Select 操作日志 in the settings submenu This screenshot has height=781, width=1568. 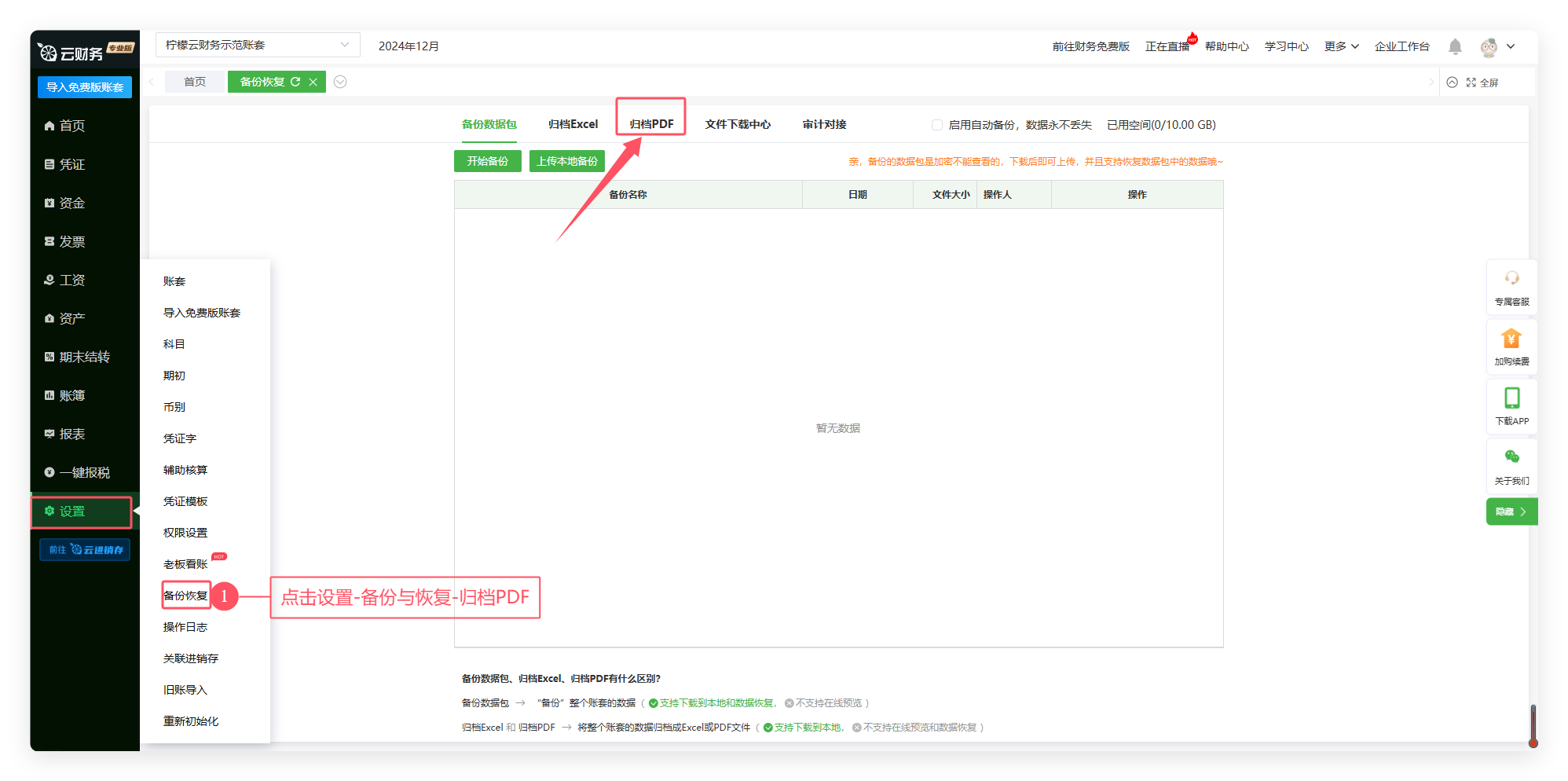pyautogui.click(x=185, y=627)
